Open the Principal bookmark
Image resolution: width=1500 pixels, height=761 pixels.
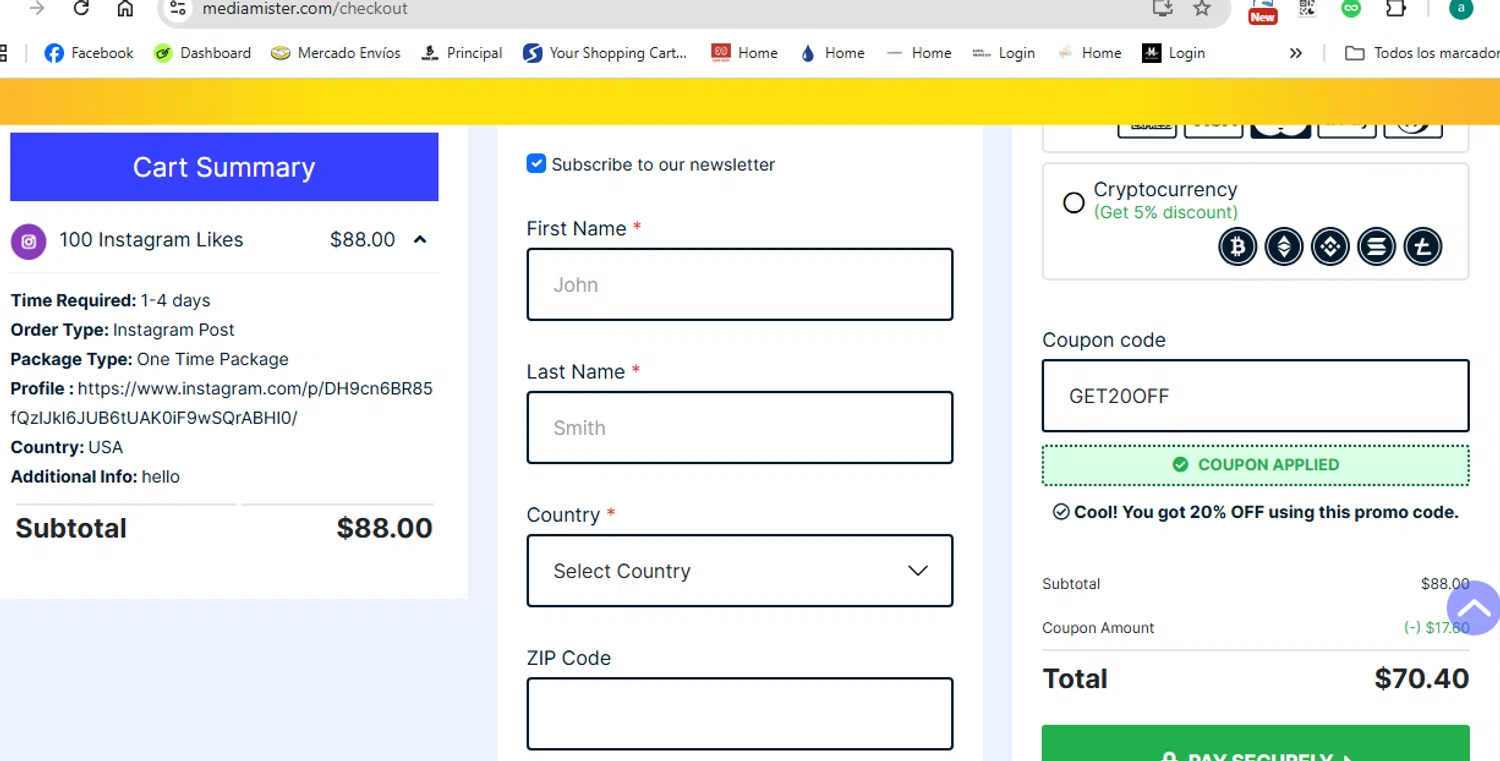pyautogui.click(x=461, y=53)
